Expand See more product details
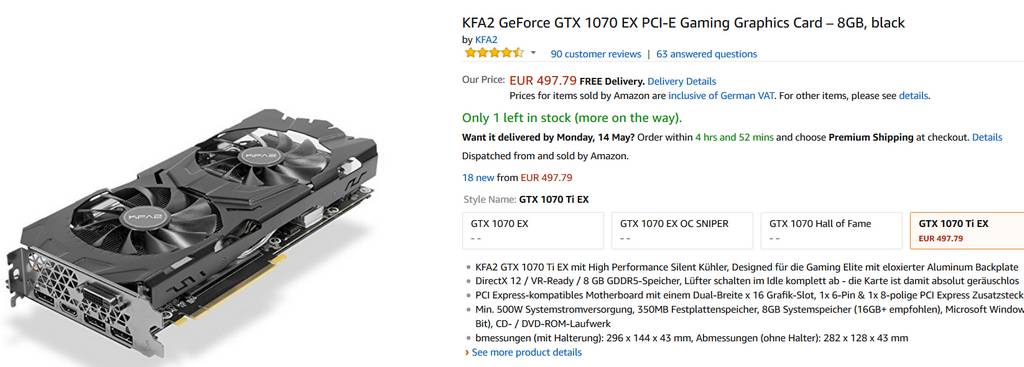The height and width of the screenshot is (367, 1024). tap(526, 353)
